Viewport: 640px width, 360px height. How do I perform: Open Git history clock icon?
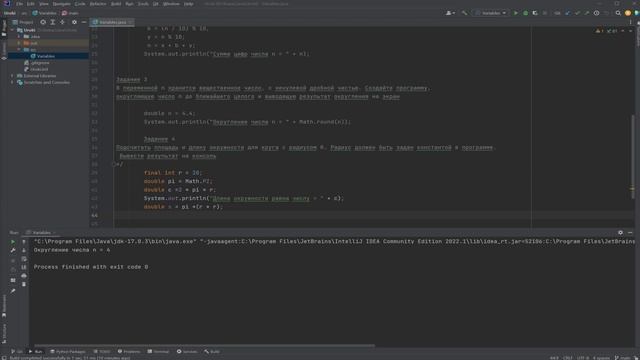[596, 13]
